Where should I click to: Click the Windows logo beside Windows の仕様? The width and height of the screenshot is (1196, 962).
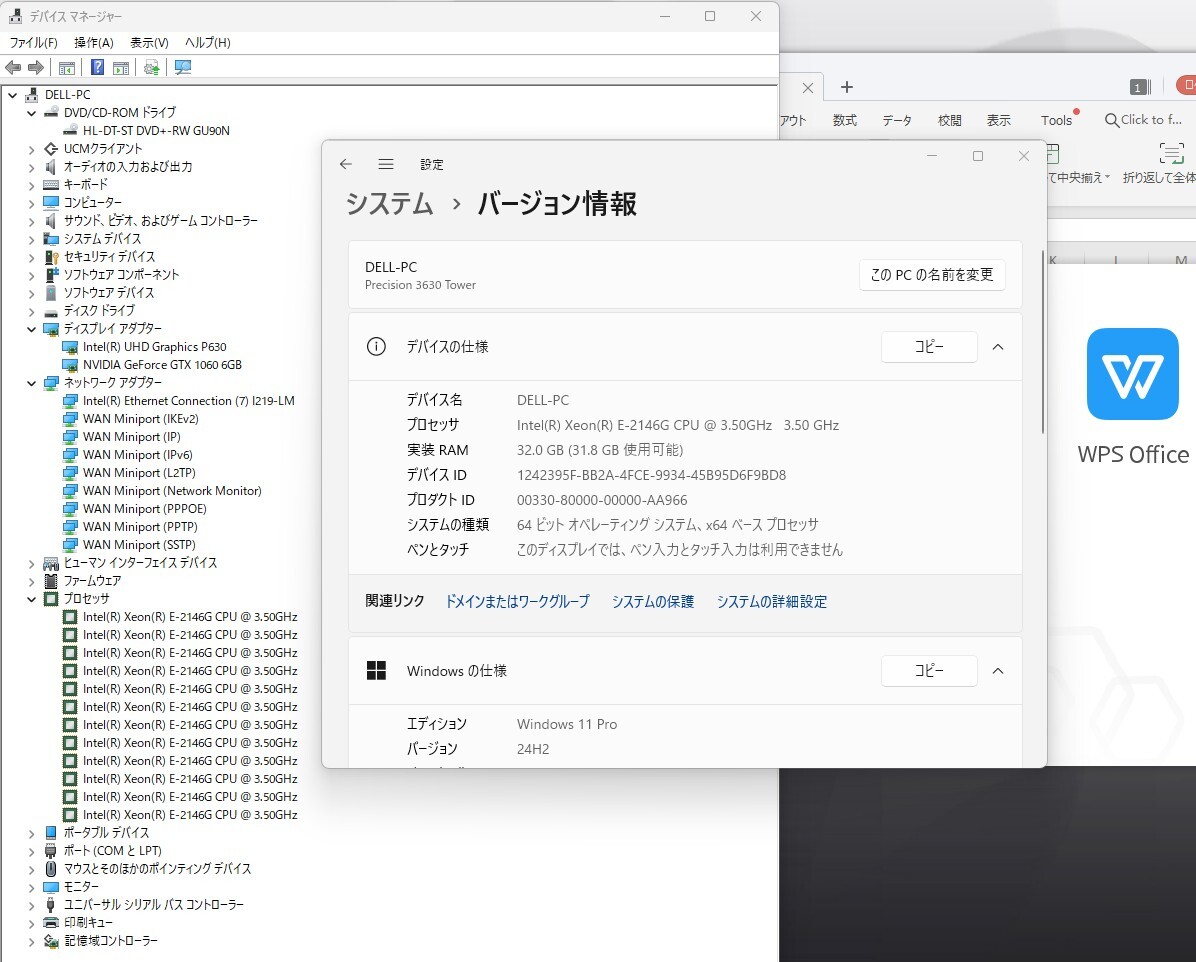point(376,671)
